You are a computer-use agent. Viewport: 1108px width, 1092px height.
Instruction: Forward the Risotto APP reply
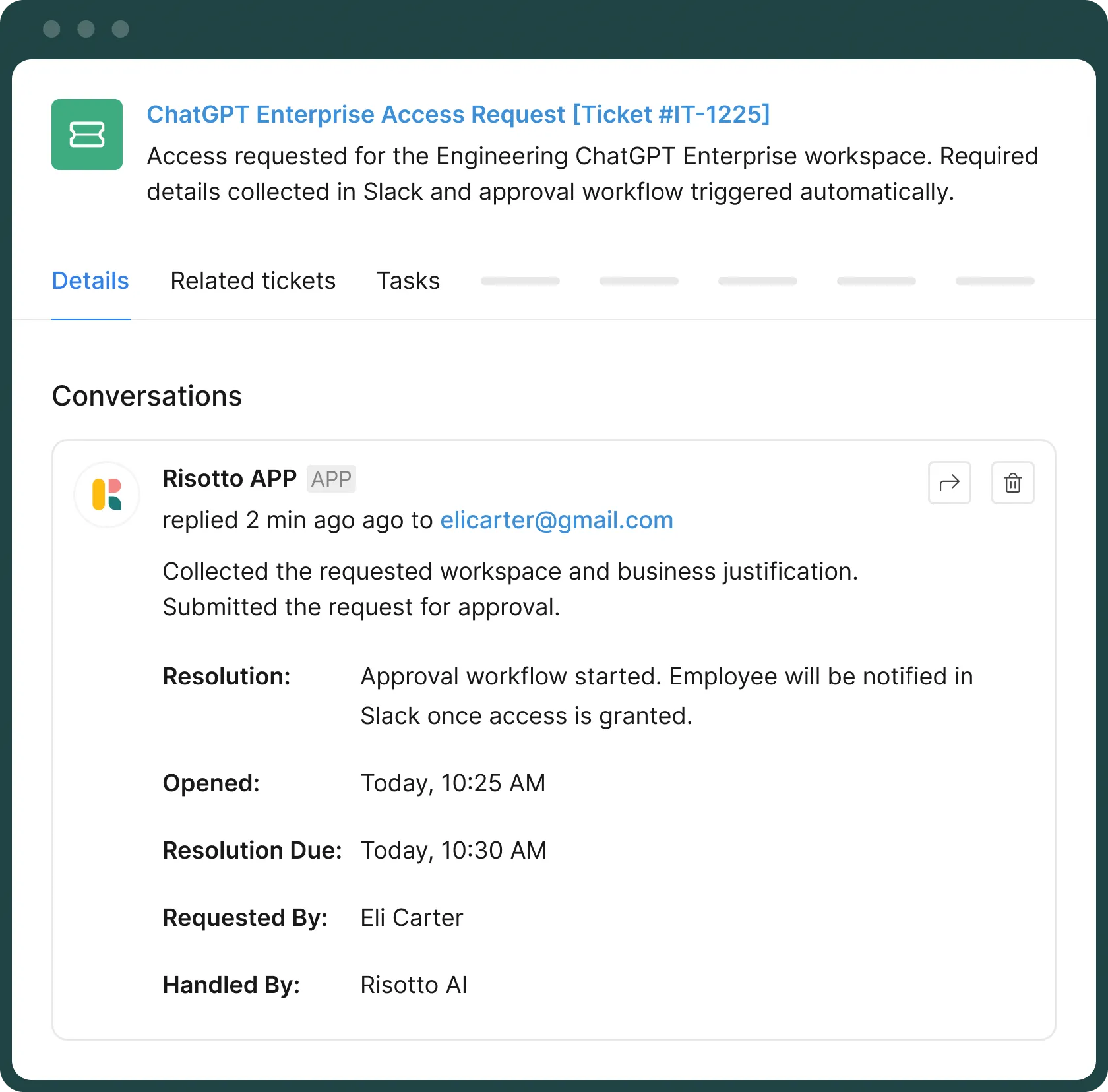[x=949, y=483]
